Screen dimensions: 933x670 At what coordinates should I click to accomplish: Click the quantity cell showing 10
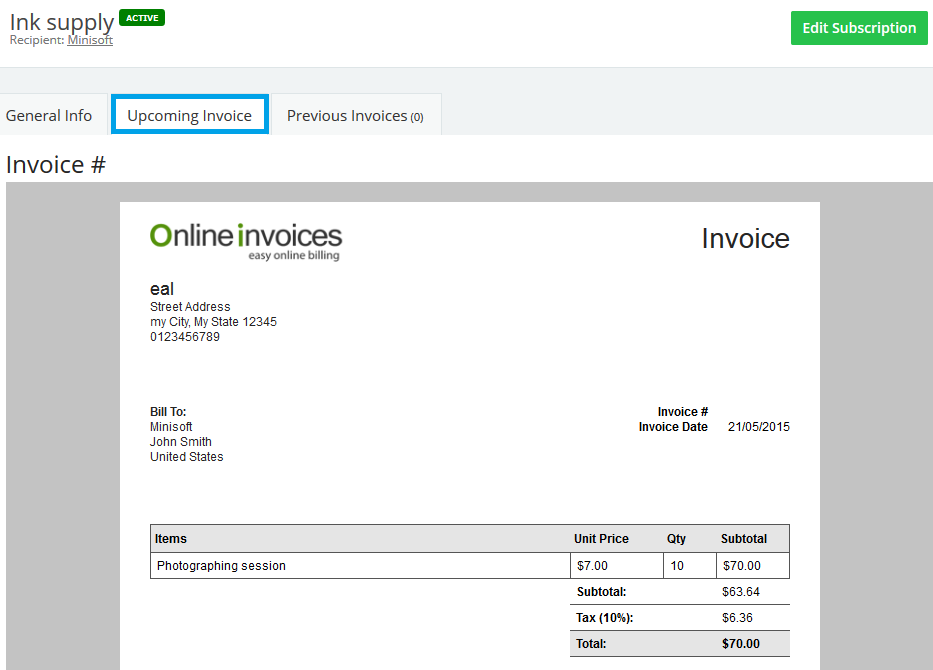point(677,566)
